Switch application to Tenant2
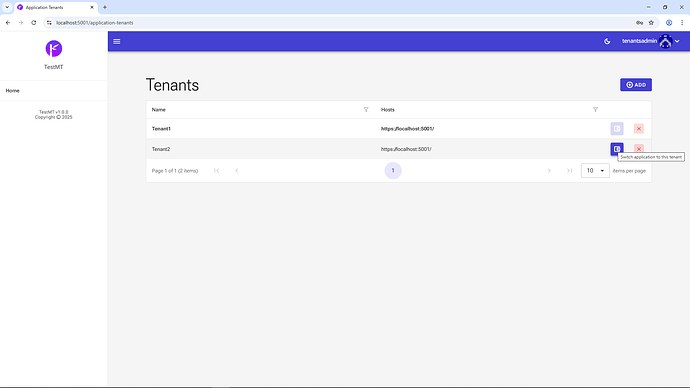 (x=617, y=149)
